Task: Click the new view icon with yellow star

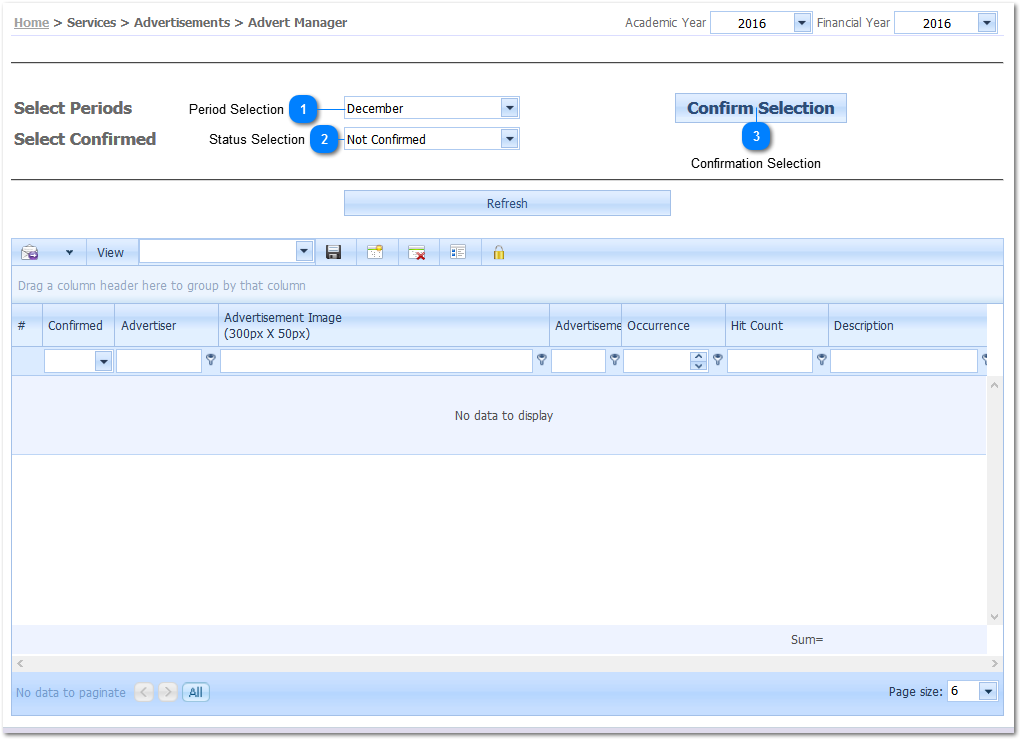Action: click(x=375, y=253)
